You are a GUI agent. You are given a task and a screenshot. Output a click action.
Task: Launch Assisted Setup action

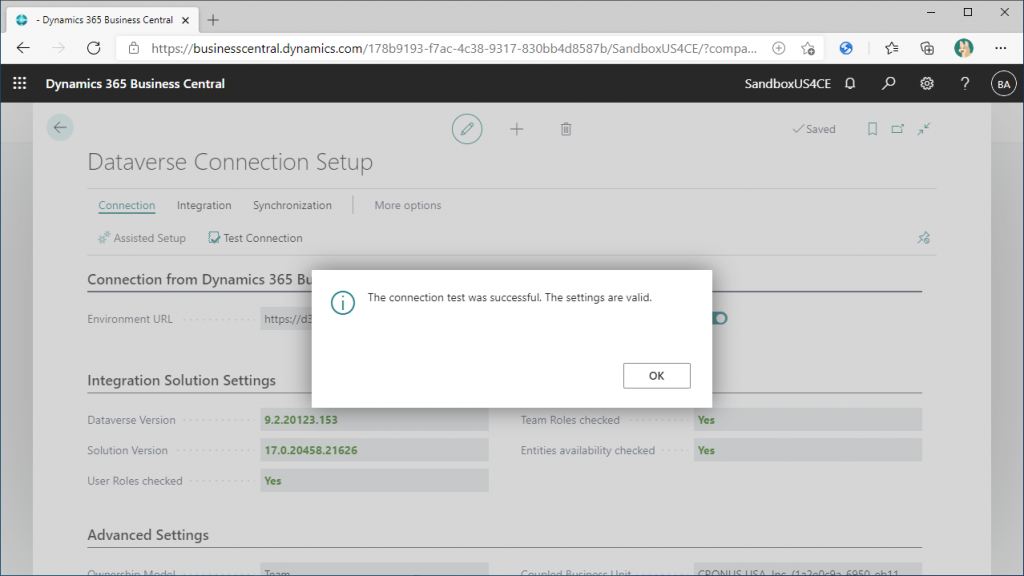click(142, 238)
